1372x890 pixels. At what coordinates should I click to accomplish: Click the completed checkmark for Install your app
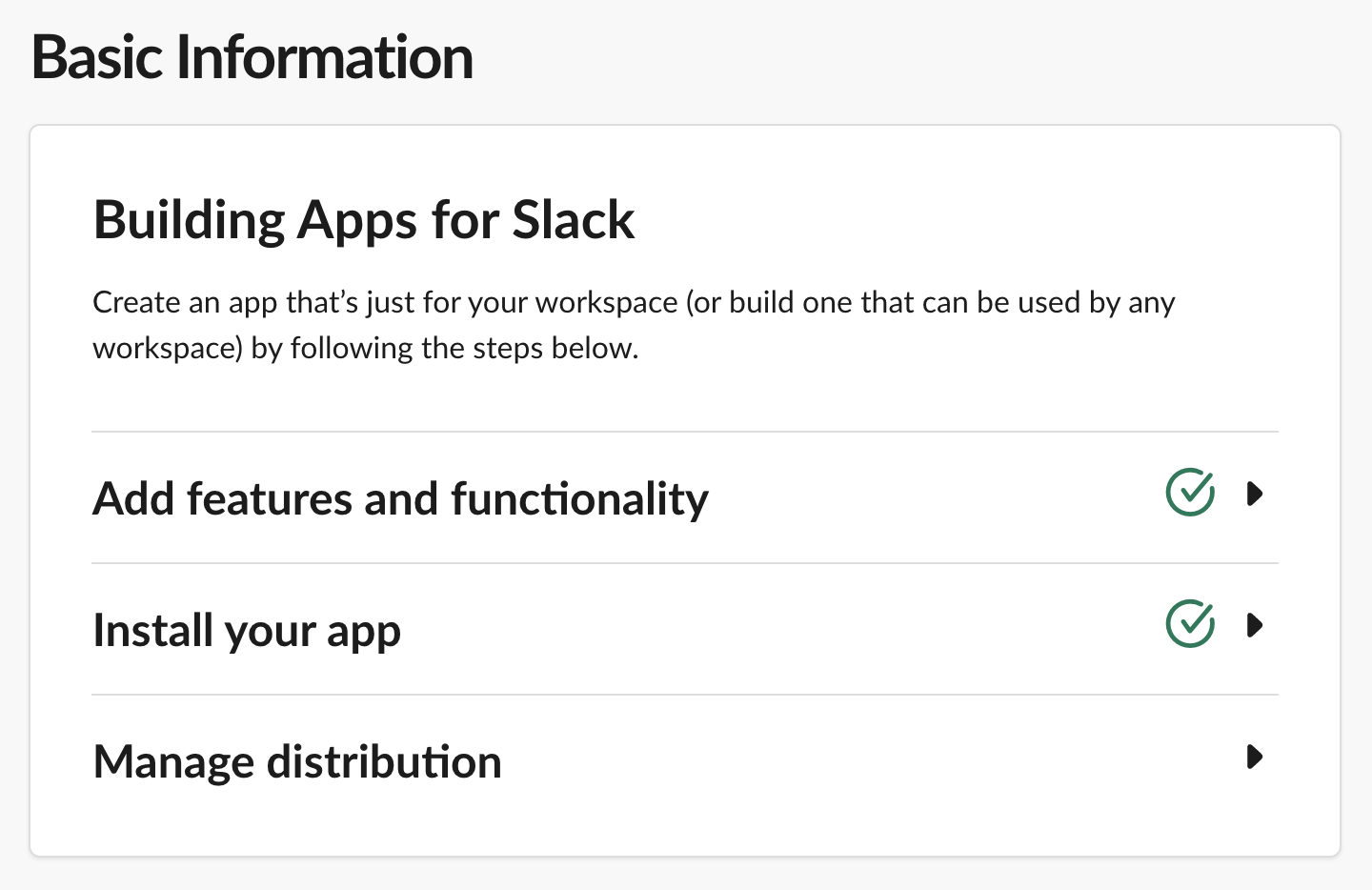1190,624
